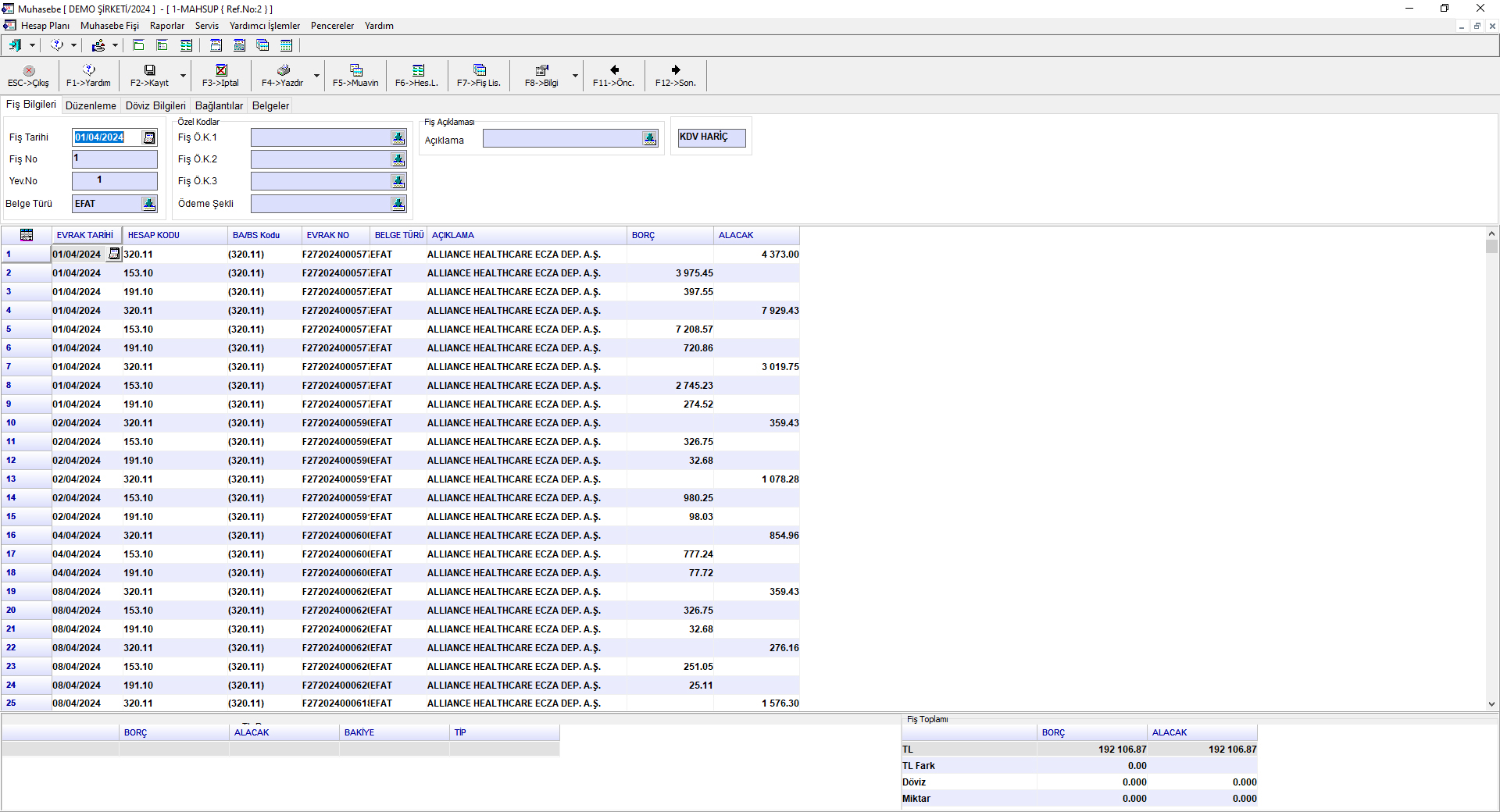The height and width of the screenshot is (812, 1500).
Task: Open the Raporlar menu
Action: pos(167,26)
